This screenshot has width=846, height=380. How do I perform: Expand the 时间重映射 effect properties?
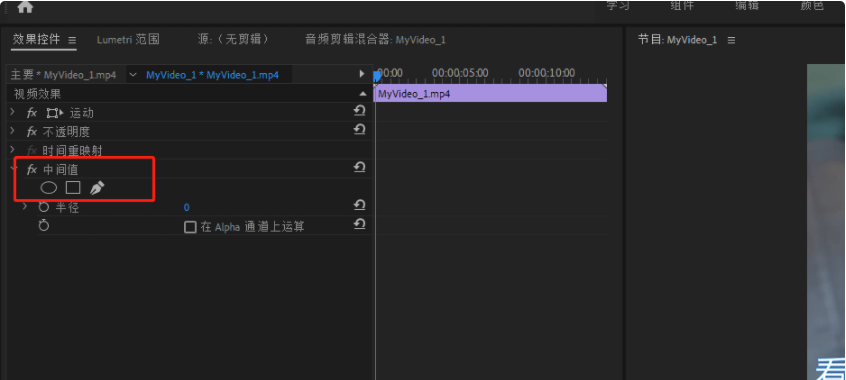click(x=13, y=150)
